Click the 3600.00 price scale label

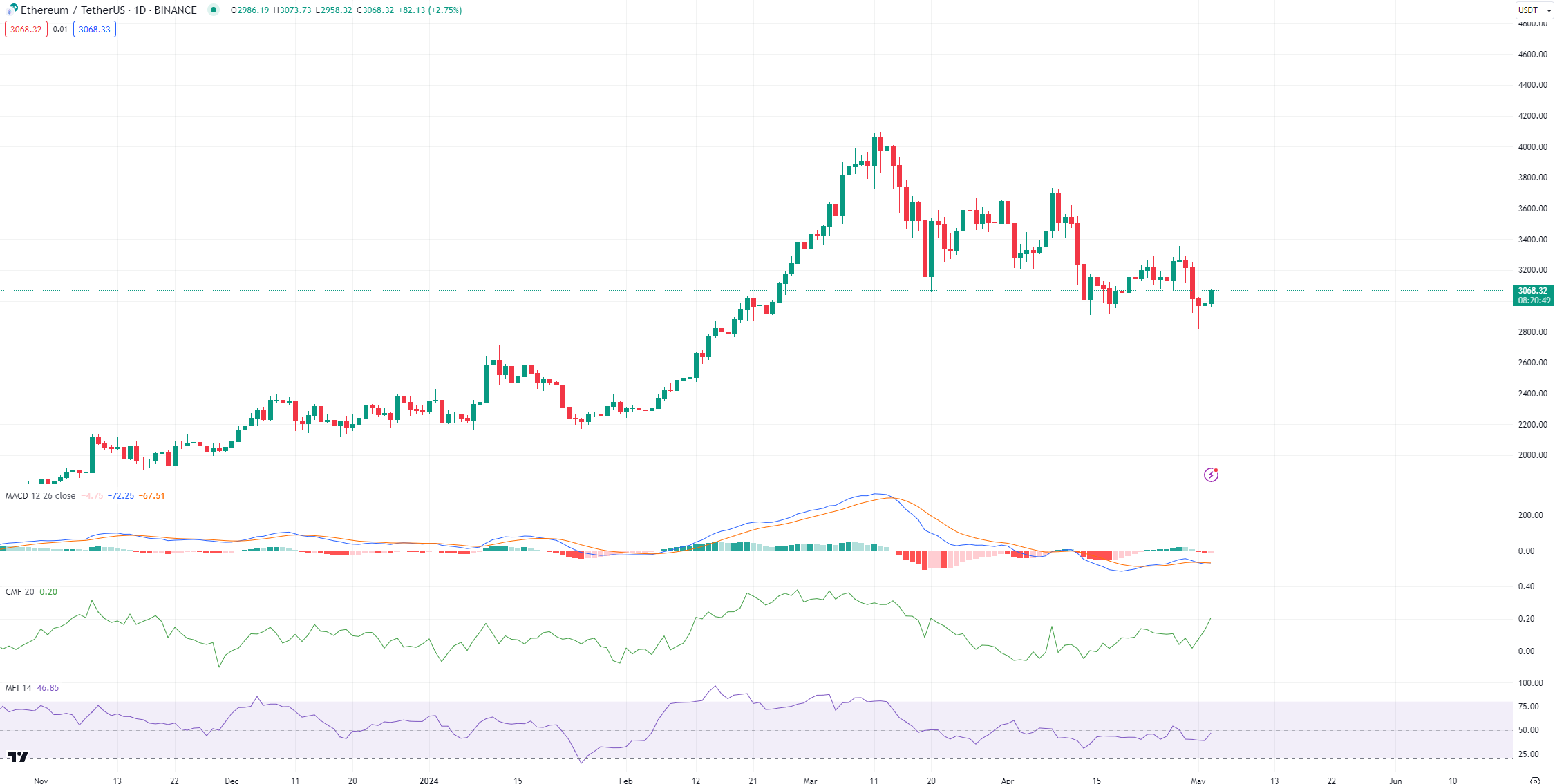pyautogui.click(x=1532, y=208)
